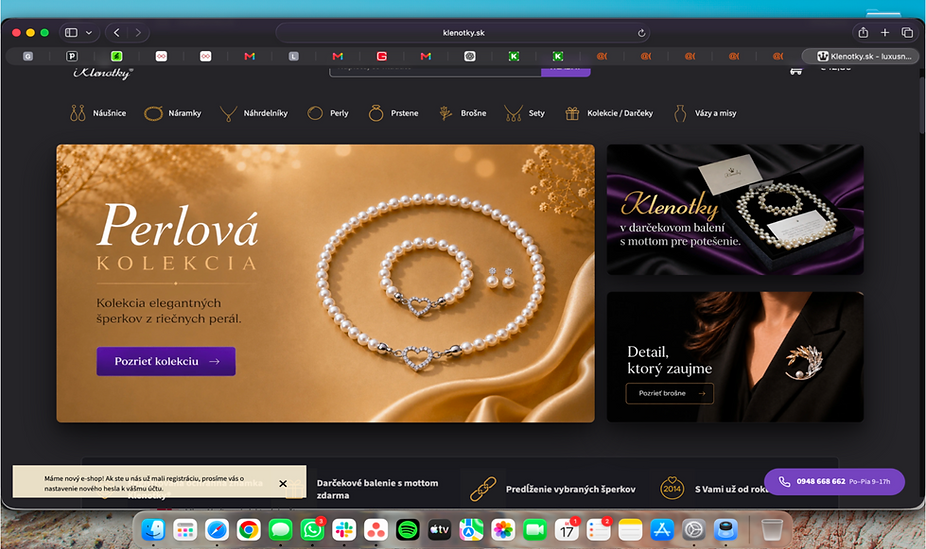Click the S Vami už od roku text

pos(731,489)
